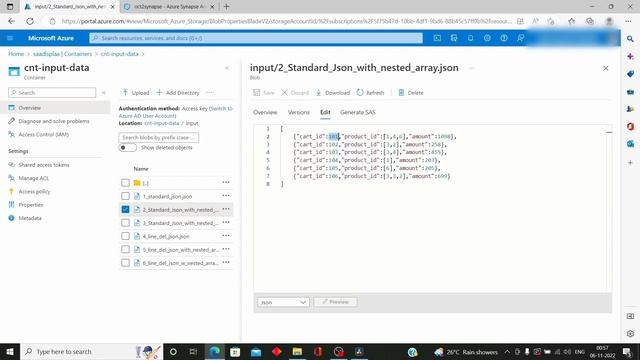Open the more menu for 2_Standard_Json_with_nested row

[x=226, y=209]
